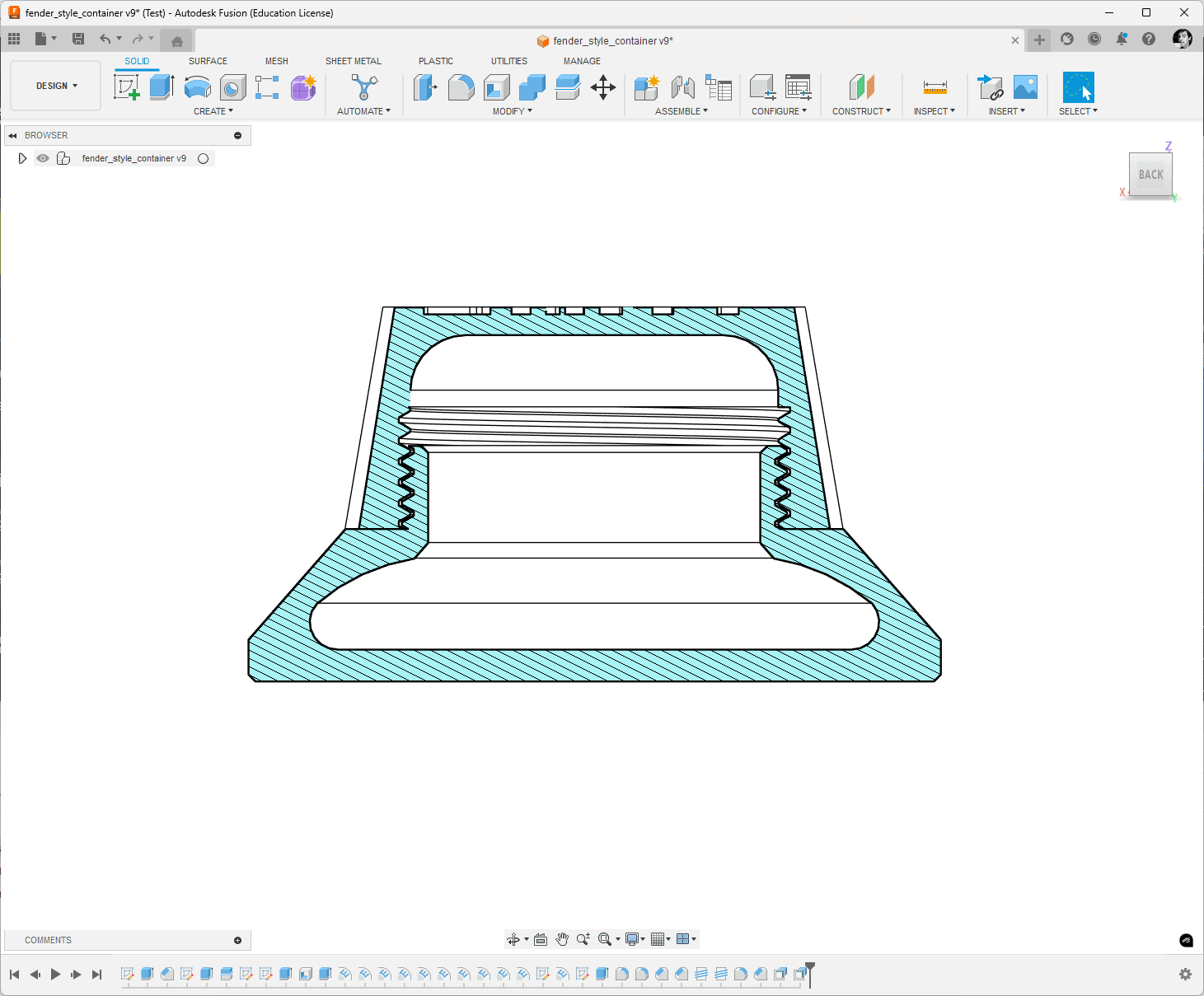Viewport: 1204px width, 996px height.
Task: Switch to the Manage tab
Action: (582, 61)
